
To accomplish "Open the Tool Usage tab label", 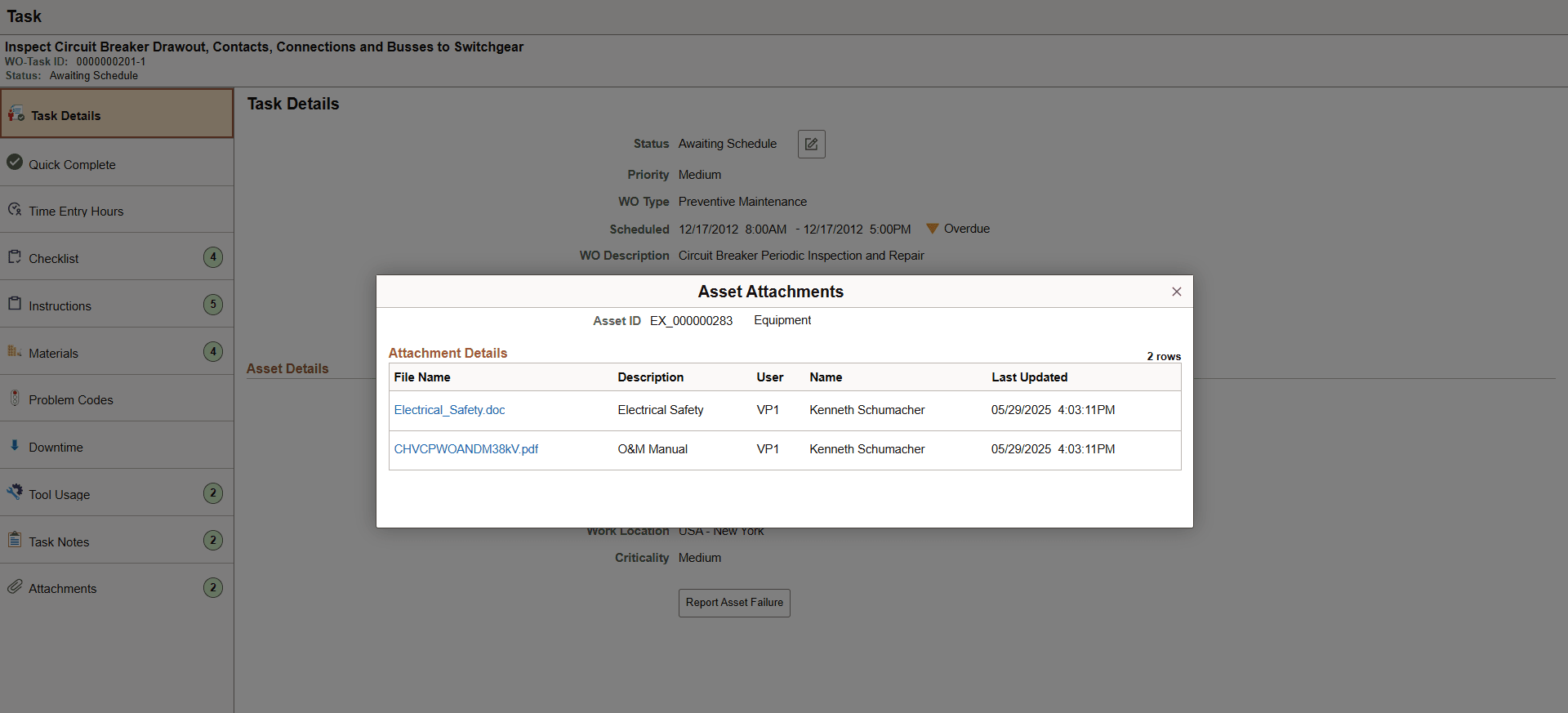I will tap(60, 495).
